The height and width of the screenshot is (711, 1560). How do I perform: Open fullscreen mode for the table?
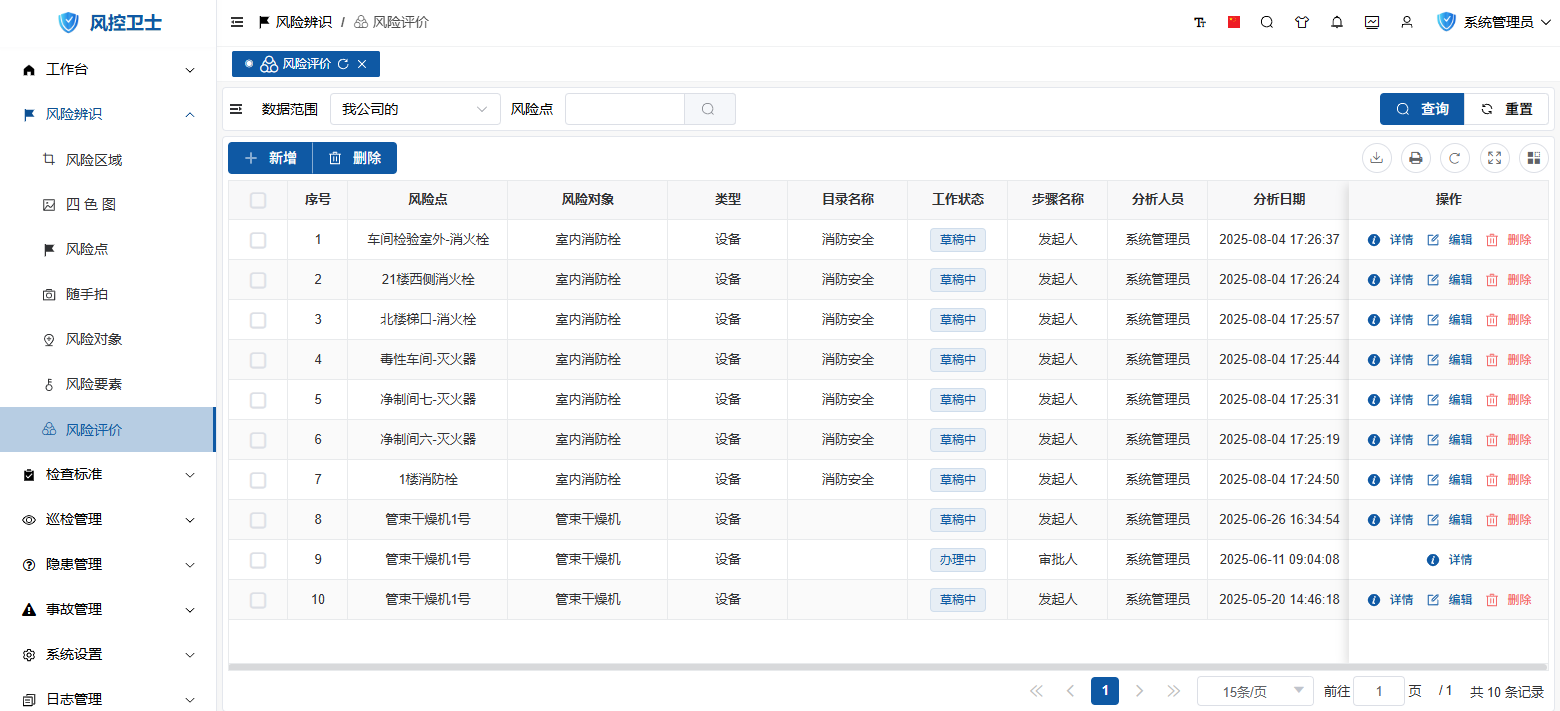pyautogui.click(x=1494, y=158)
